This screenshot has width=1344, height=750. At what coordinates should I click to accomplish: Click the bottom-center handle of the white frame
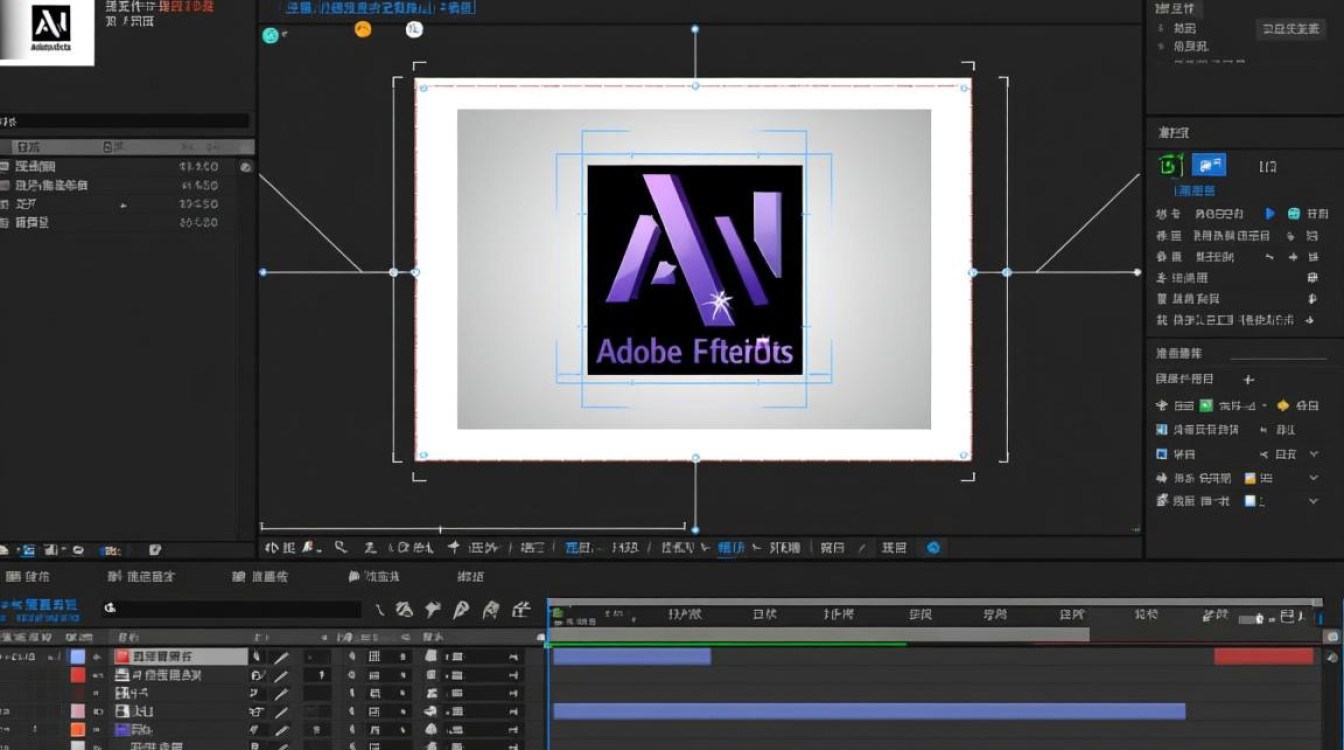click(x=695, y=457)
